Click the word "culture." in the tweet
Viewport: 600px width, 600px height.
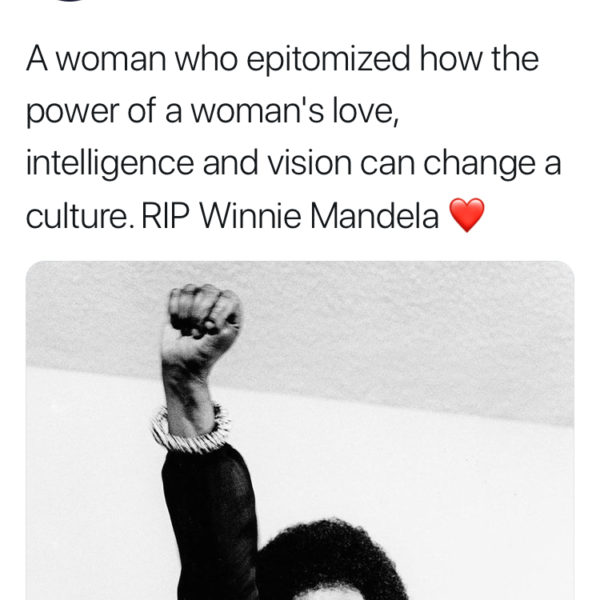pyautogui.click(x=88, y=216)
